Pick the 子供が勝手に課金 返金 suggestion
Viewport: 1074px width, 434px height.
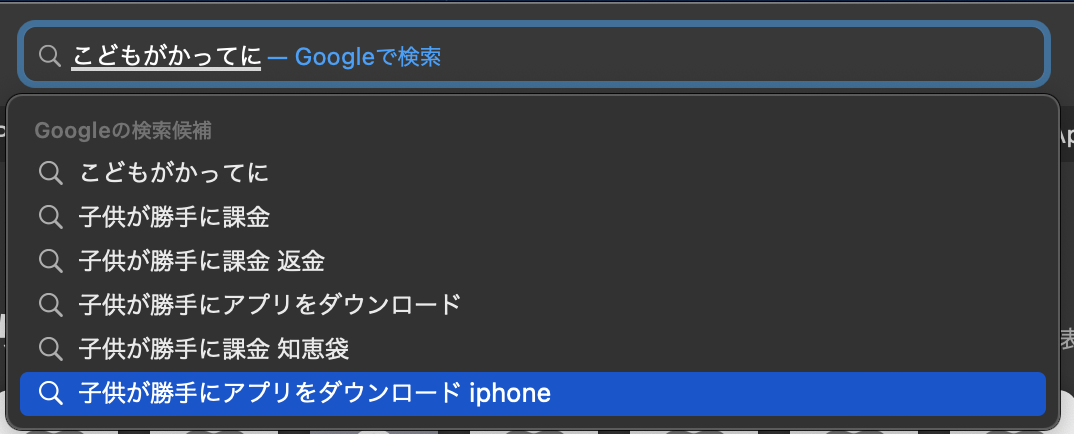[x=202, y=261]
